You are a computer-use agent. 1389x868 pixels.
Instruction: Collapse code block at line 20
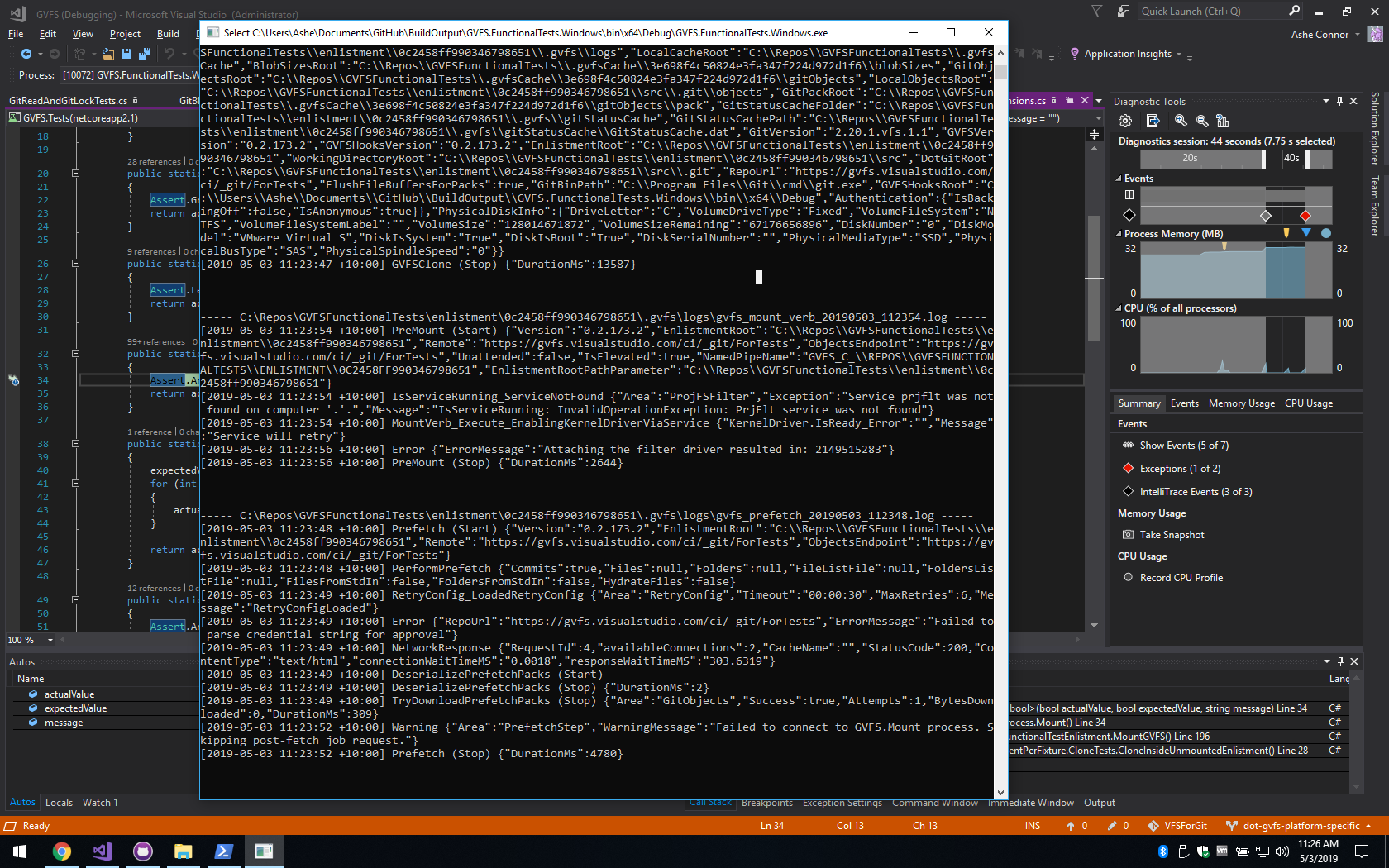tap(75, 173)
